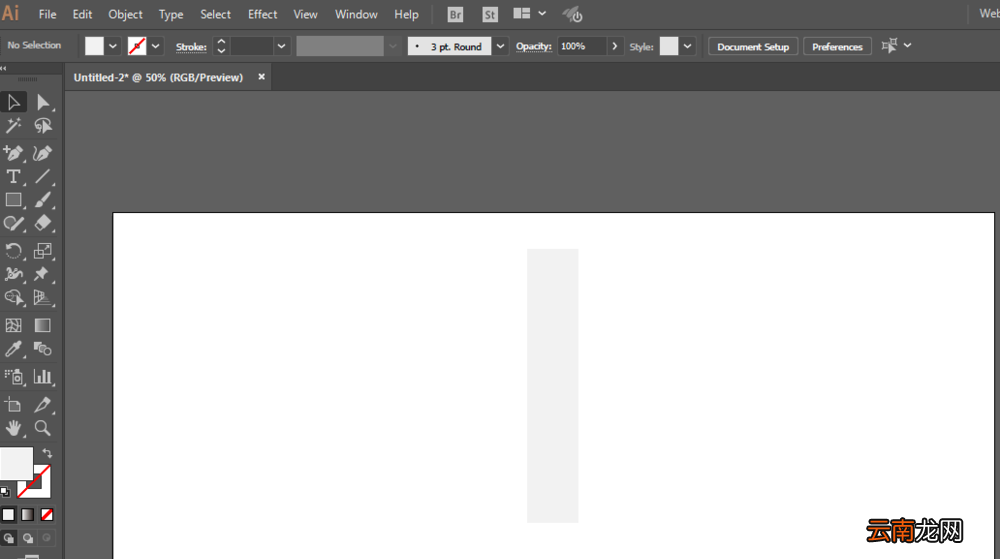Select the Blend tool
Screen dimensions: 1000x559
click(43, 349)
